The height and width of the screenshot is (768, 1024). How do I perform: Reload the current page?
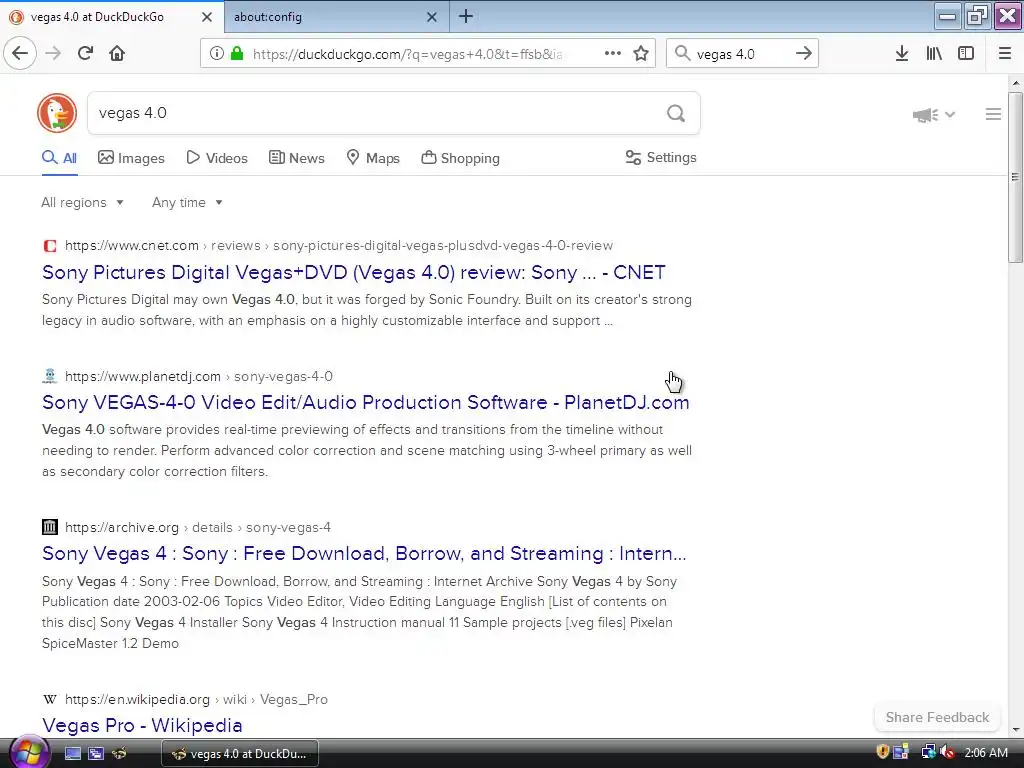pos(85,53)
